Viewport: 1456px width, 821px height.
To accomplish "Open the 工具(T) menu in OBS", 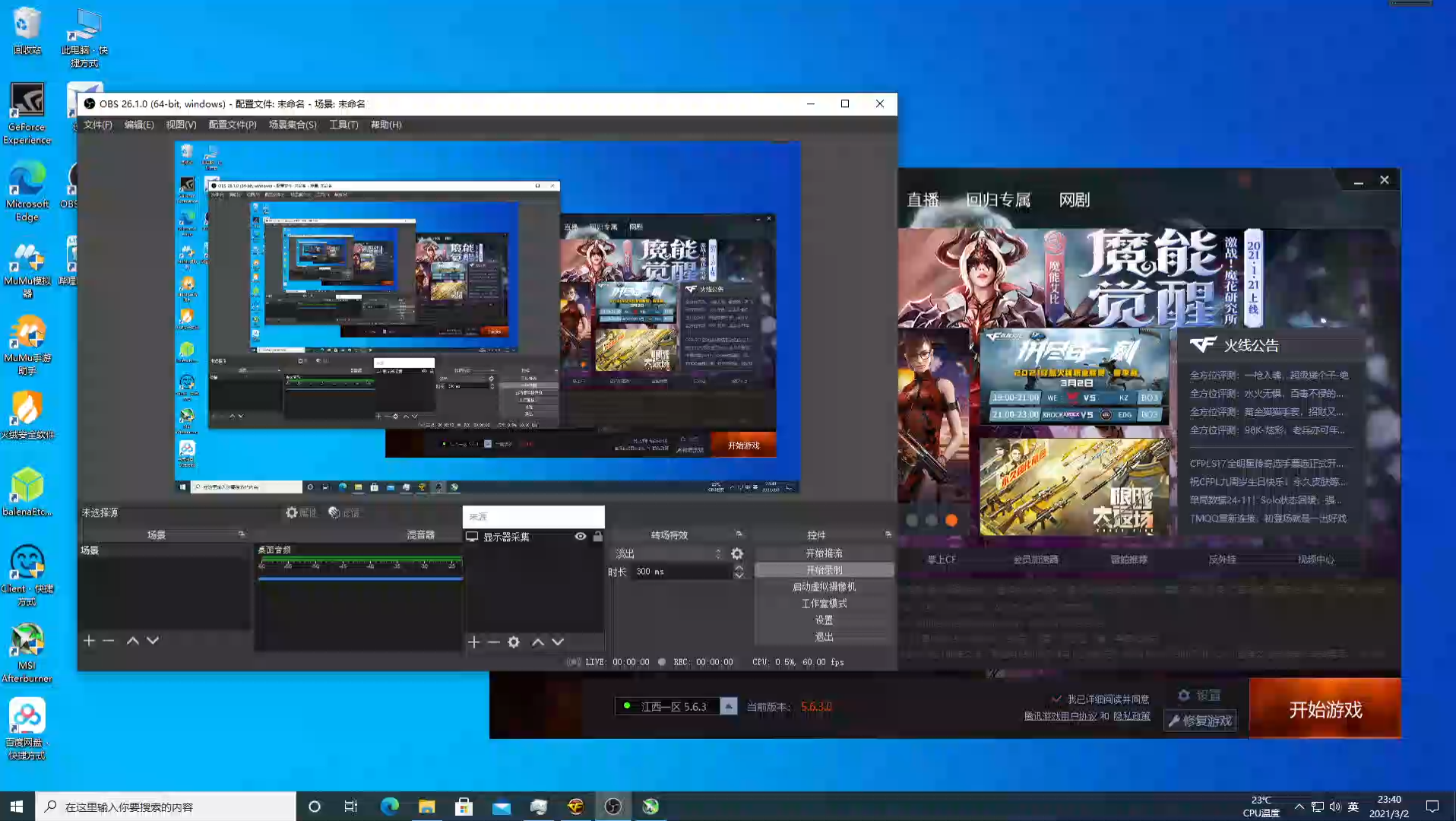I will [343, 125].
